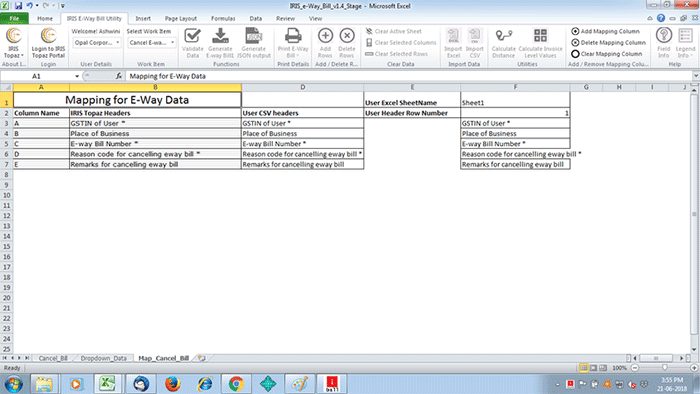700x394 pixels.
Task: Open Excel Help question mark icon
Action: coord(661,18)
